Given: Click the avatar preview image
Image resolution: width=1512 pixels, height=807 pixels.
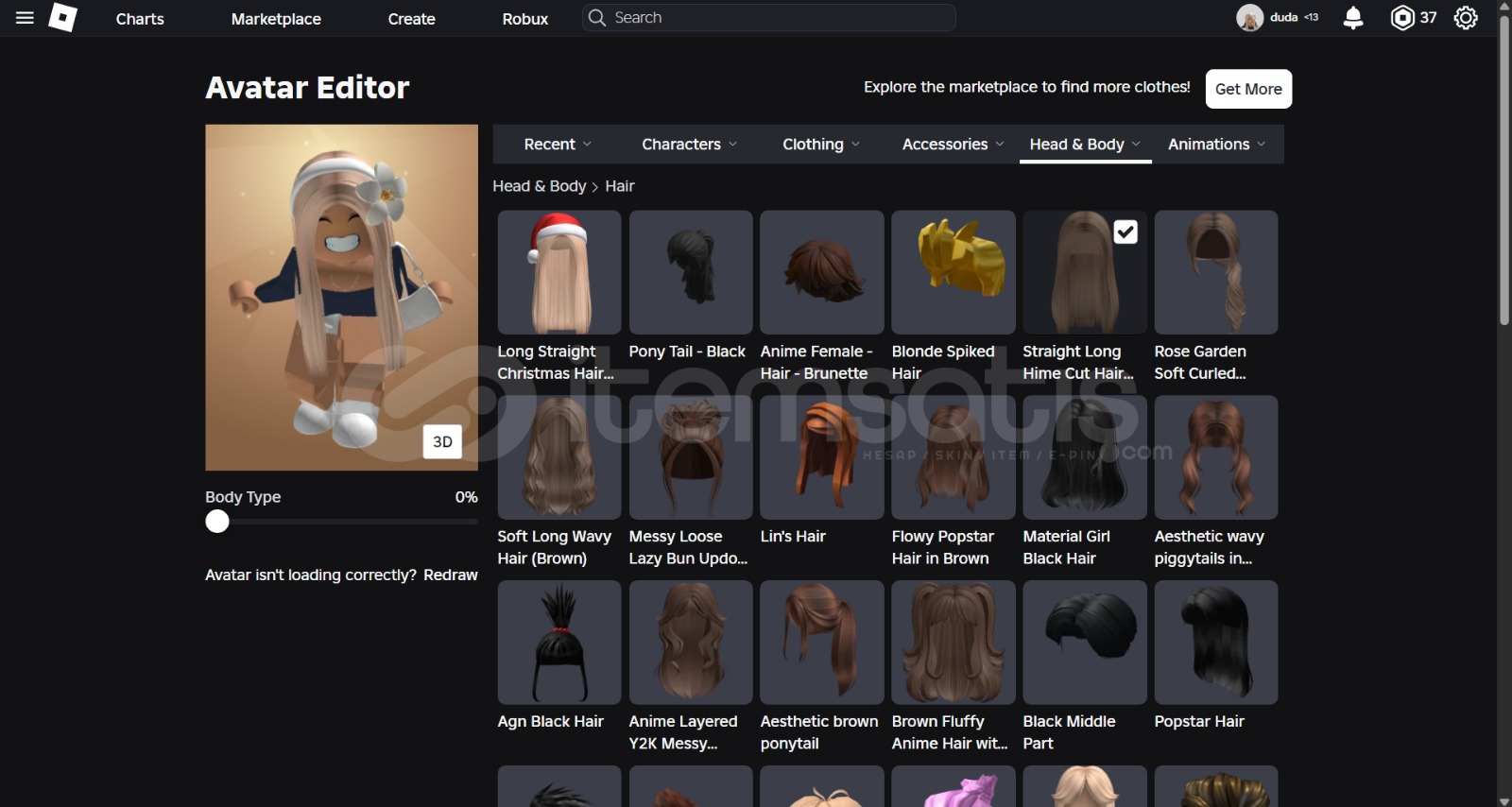Looking at the screenshot, I should click(x=341, y=298).
